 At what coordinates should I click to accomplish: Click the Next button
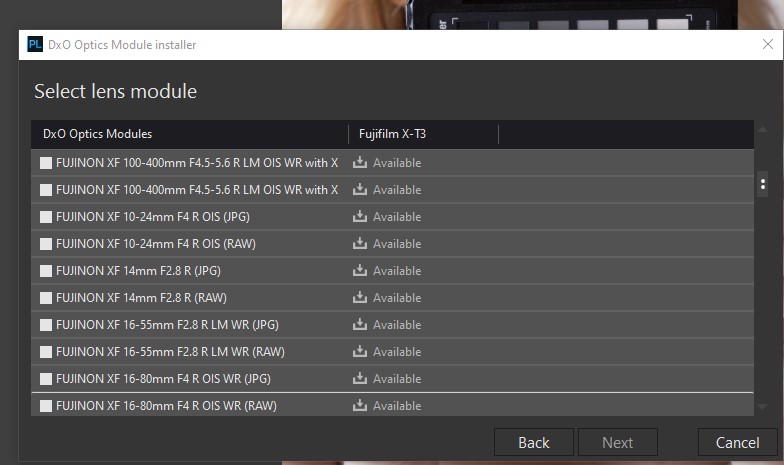click(618, 442)
